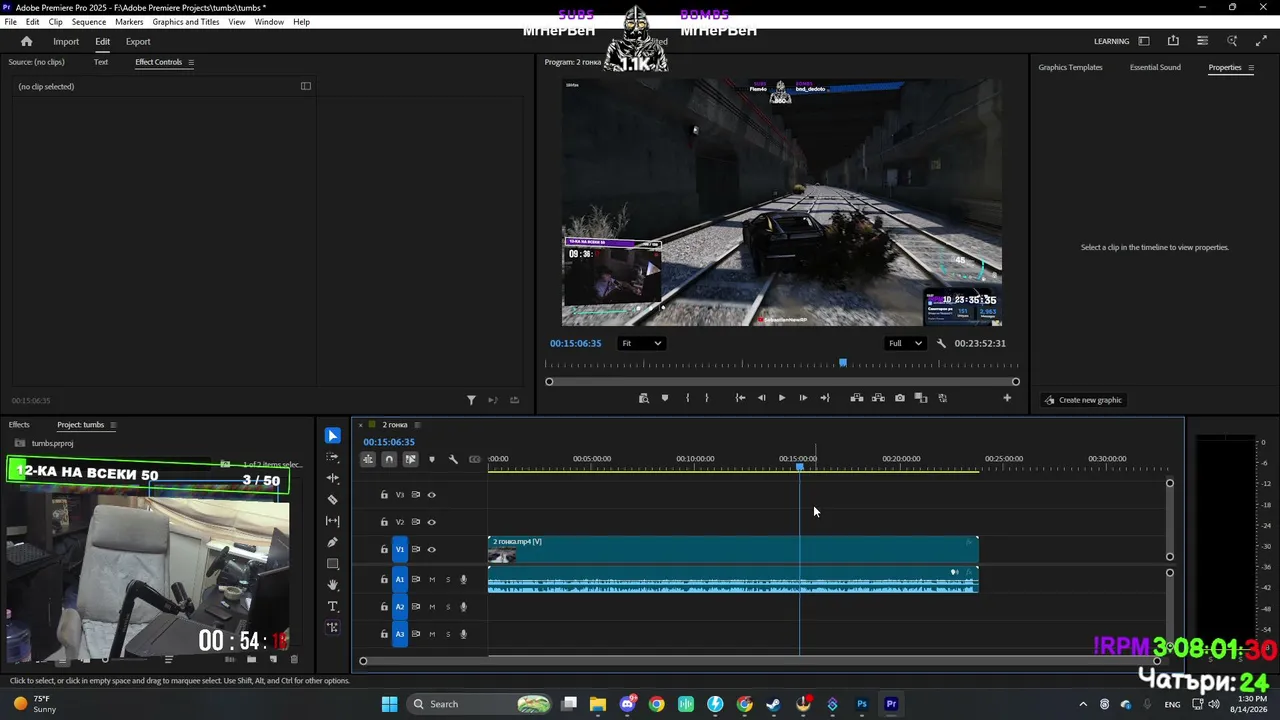Switch to the Effects panel tab
Screen dimensions: 1280x720
click(19, 425)
